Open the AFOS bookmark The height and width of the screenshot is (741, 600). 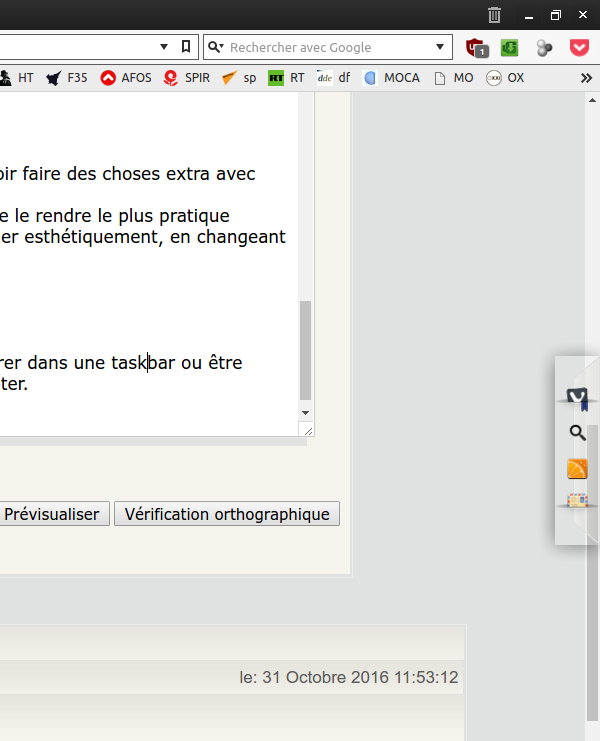(x=126, y=78)
